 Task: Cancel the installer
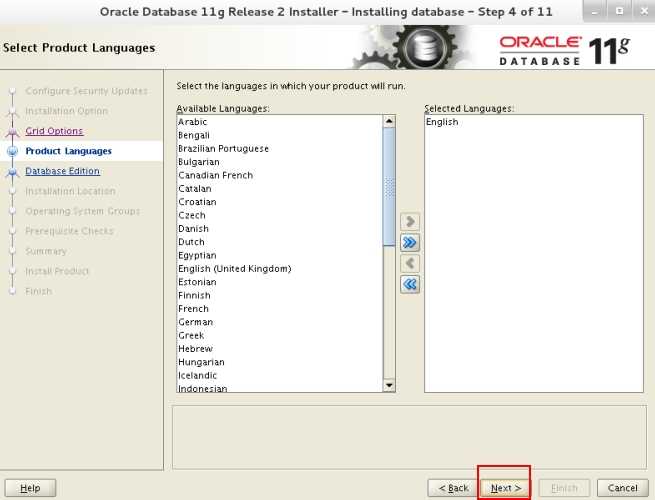point(622,488)
